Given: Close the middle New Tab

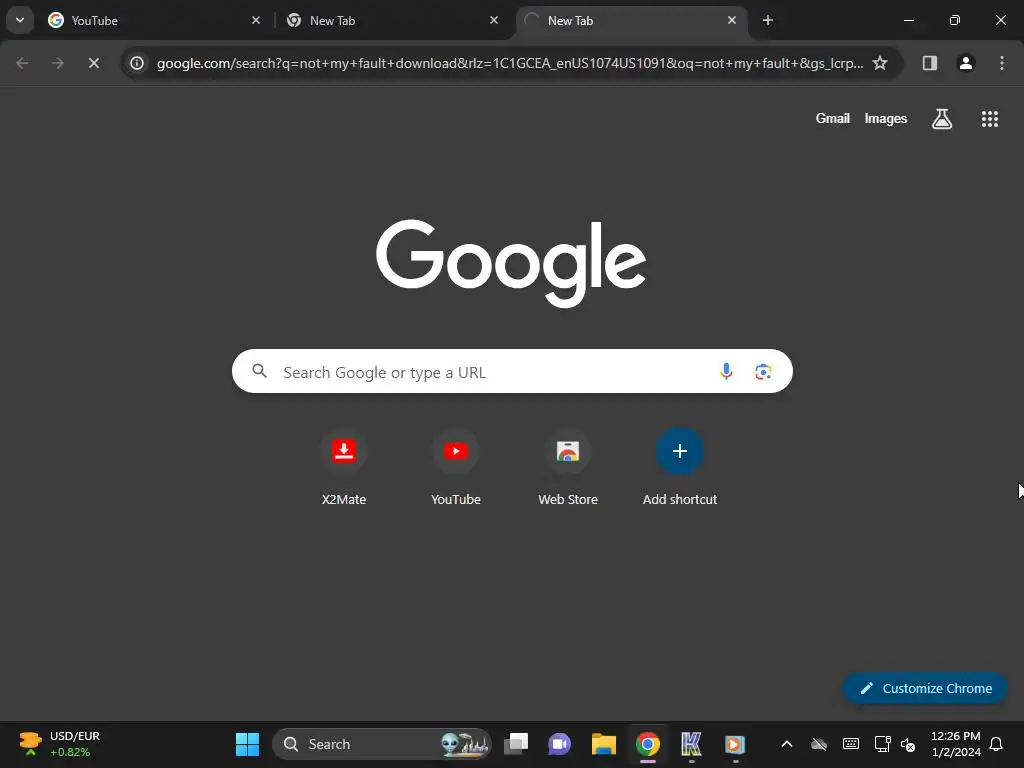Looking at the screenshot, I should [494, 20].
